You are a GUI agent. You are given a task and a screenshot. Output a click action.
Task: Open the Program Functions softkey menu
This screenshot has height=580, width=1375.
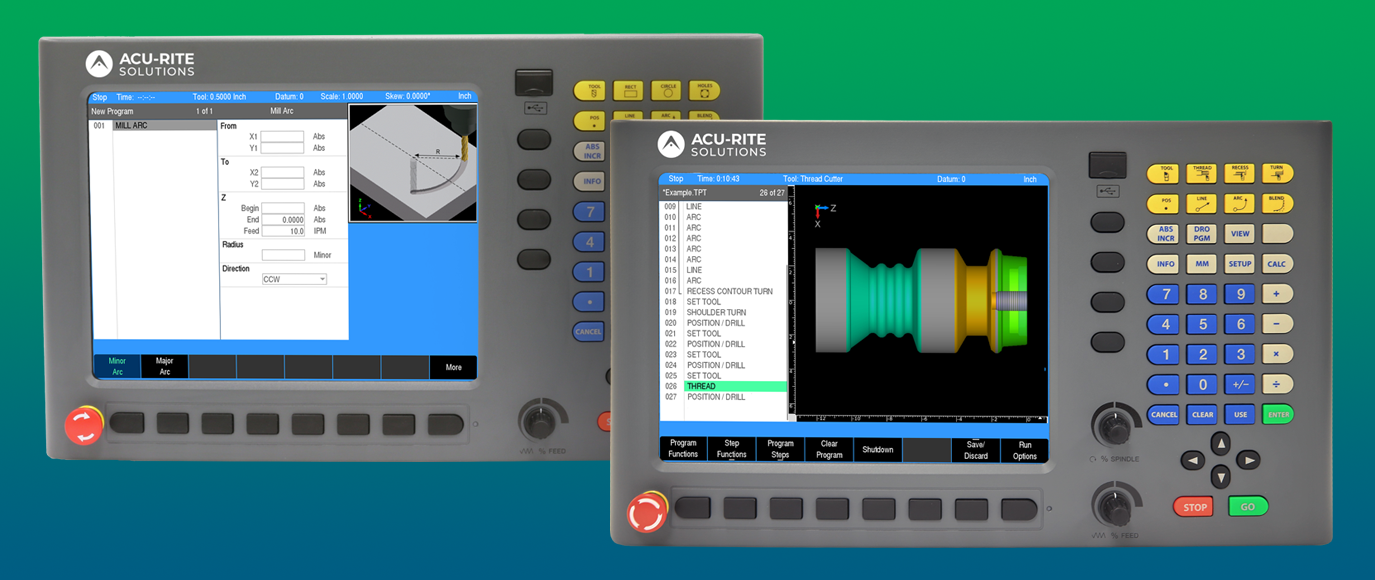(x=683, y=449)
